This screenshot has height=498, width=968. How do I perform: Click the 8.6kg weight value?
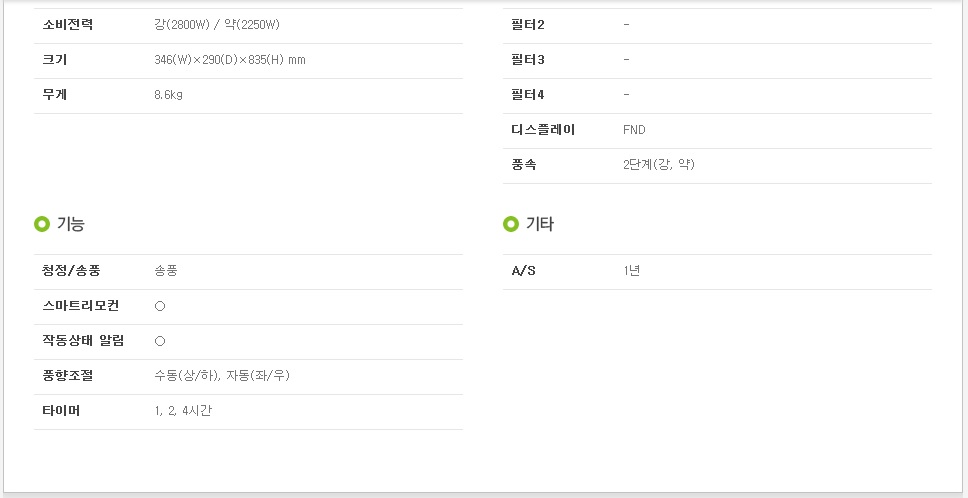pyautogui.click(x=169, y=95)
